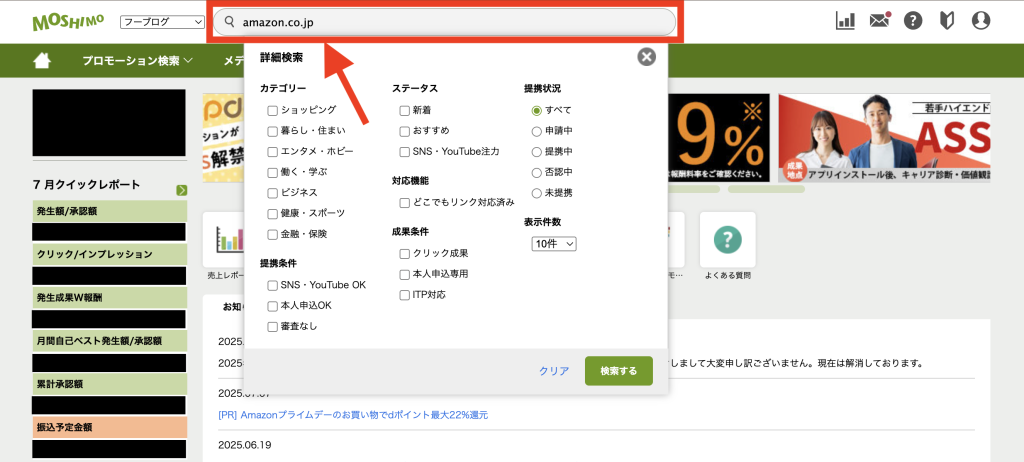Select the 提携中 radio button
Image resolution: width=1024 pixels, height=462 pixels.
(x=537, y=151)
